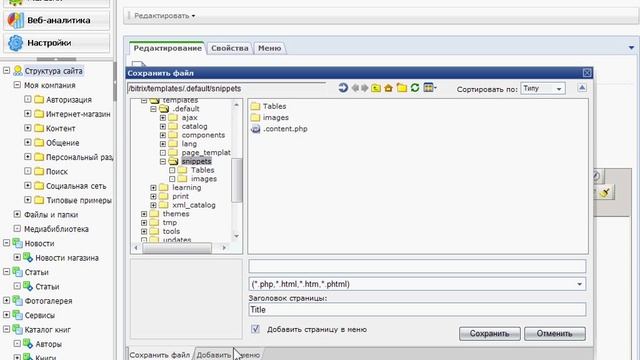Viewport: 640px width, 360px height.
Task: Open the Редактировать dropdown menu
Action: pyautogui.click(x=164, y=16)
